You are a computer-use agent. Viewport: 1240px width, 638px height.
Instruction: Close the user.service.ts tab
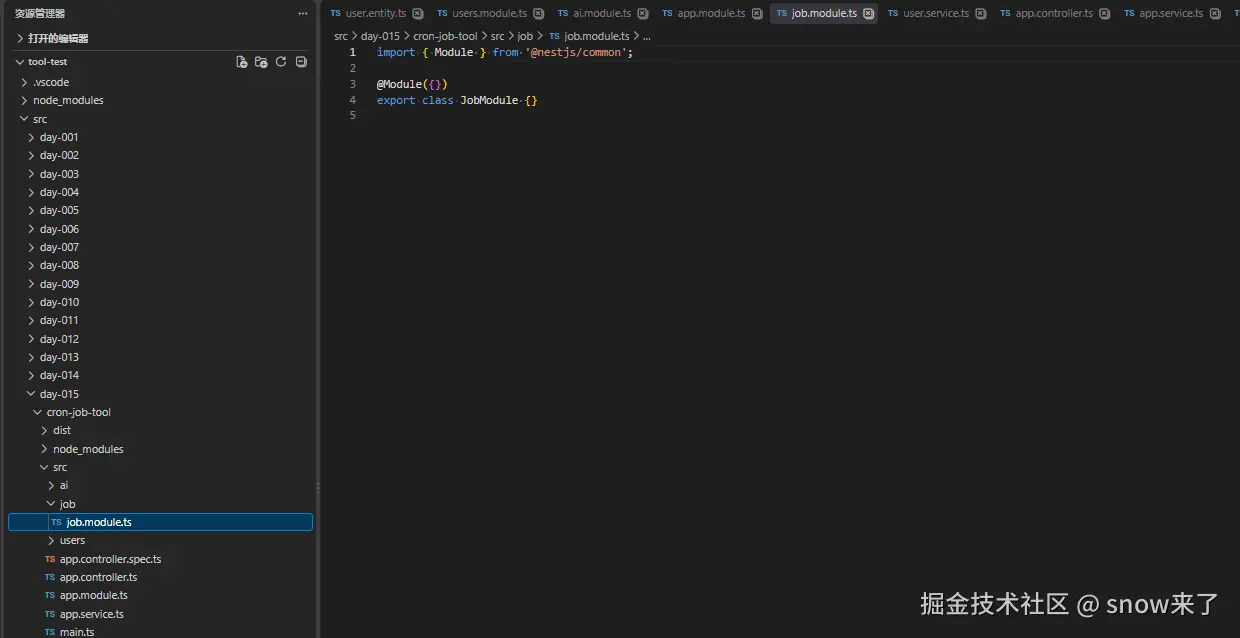pos(980,14)
